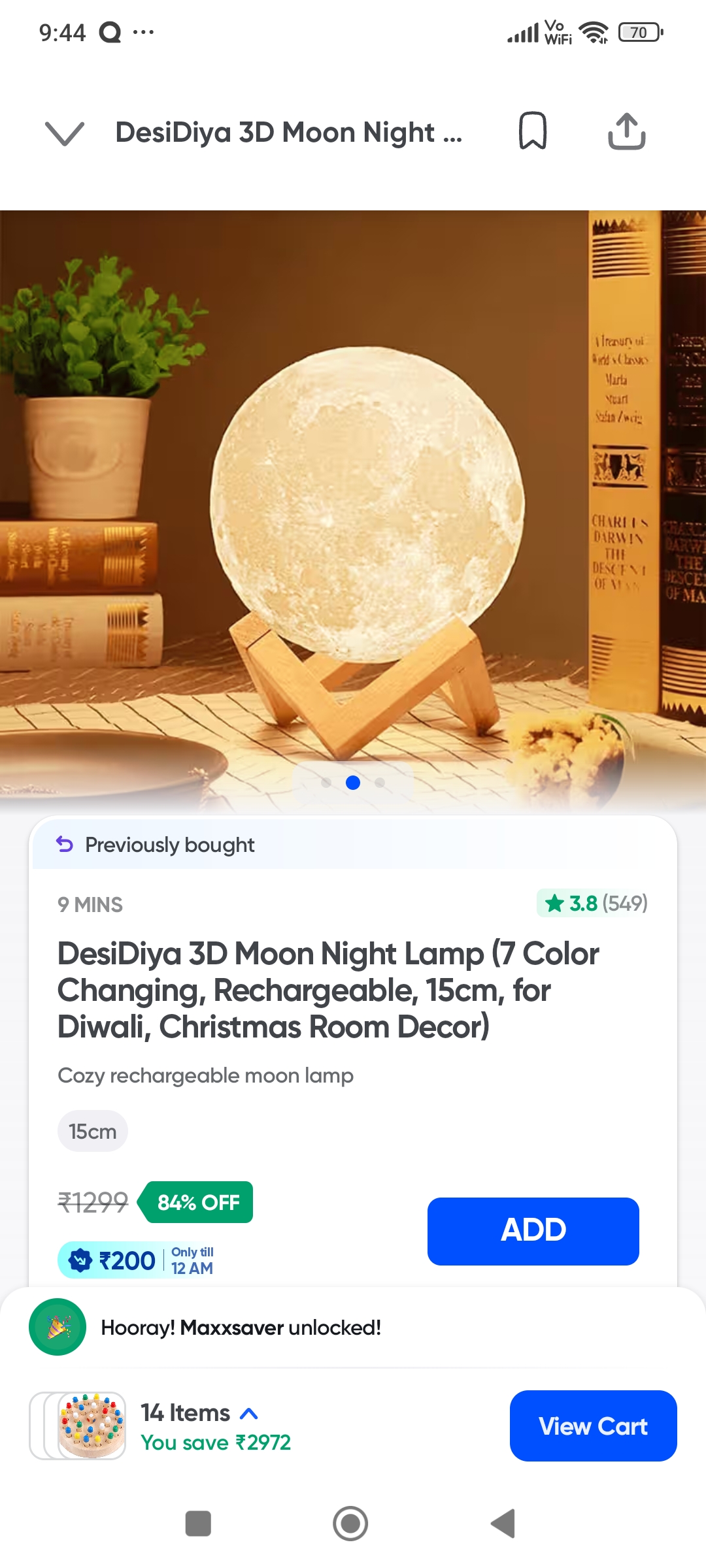
Task: Tap the Android home navigation button
Action: [350, 1524]
